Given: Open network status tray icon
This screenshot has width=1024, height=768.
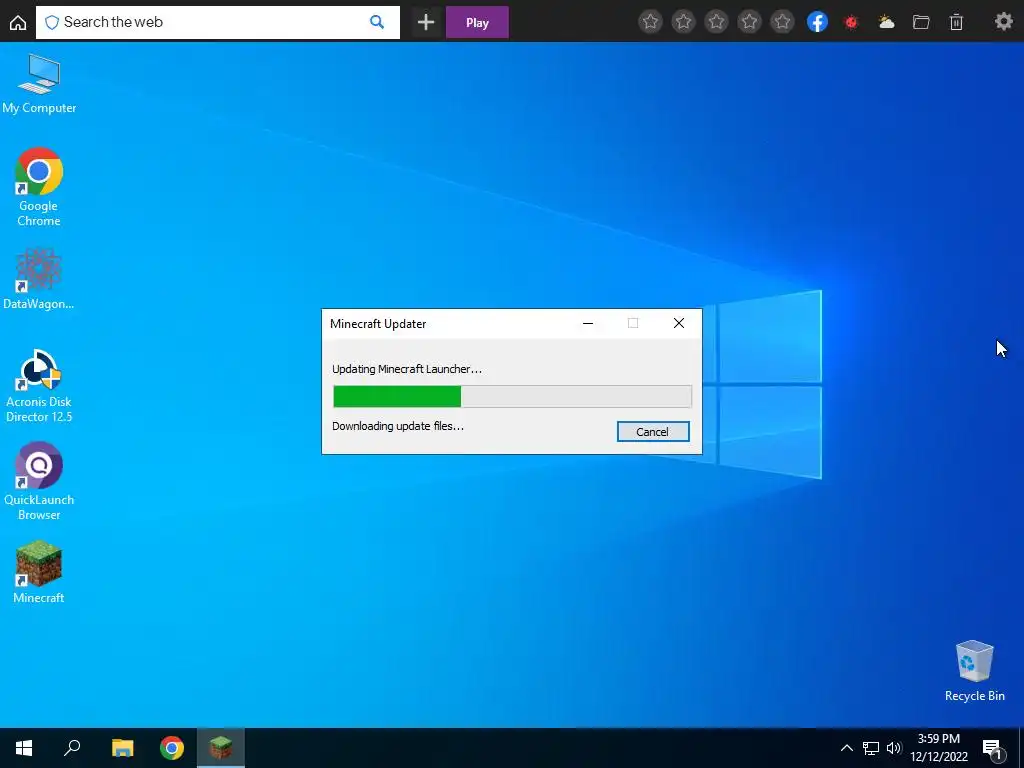Looking at the screenshot, I should click(x=871, y=748).
